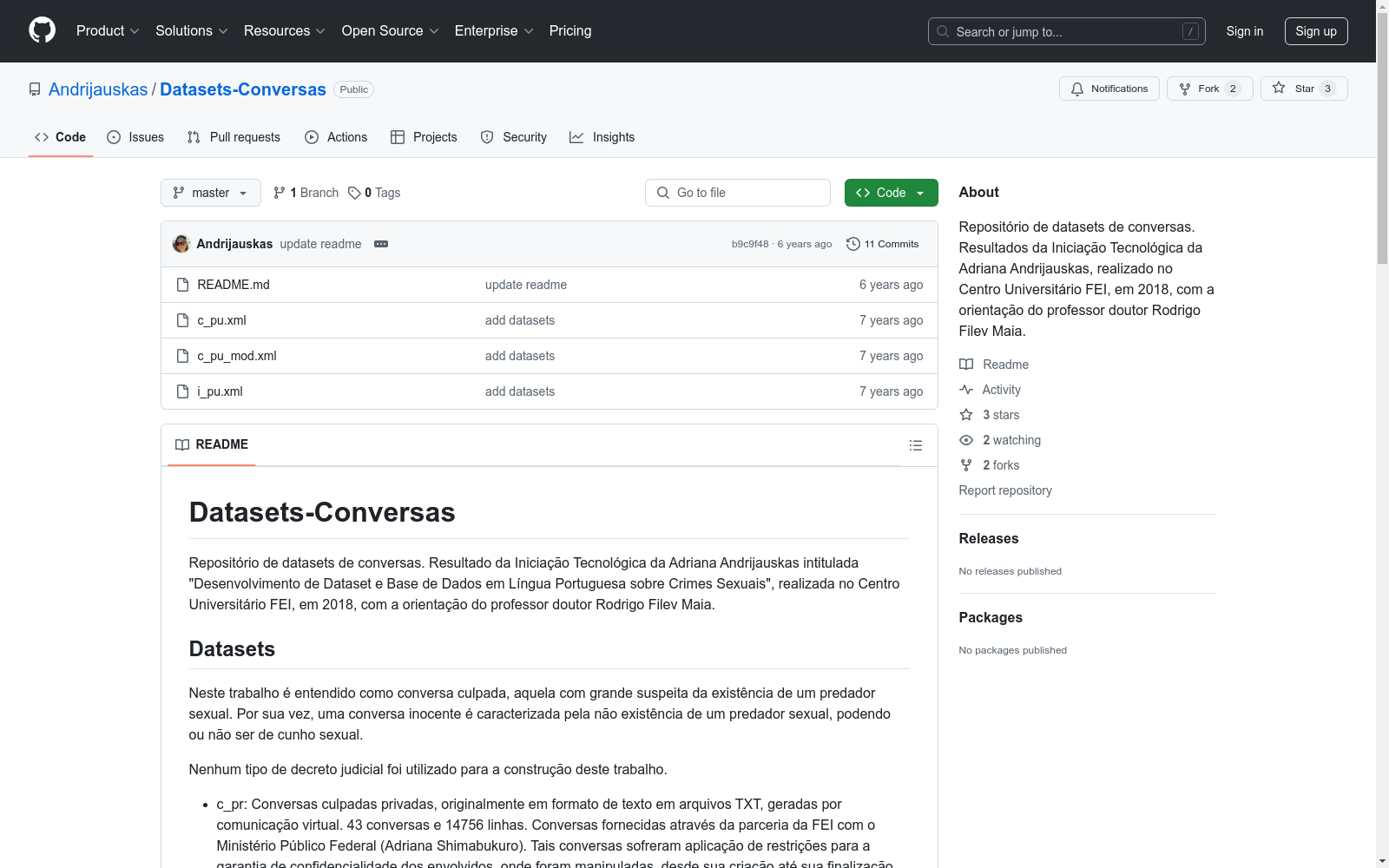The image size is (1389, 868).
Task: Expand commit message ellipsis button
Action: [381, 244]
